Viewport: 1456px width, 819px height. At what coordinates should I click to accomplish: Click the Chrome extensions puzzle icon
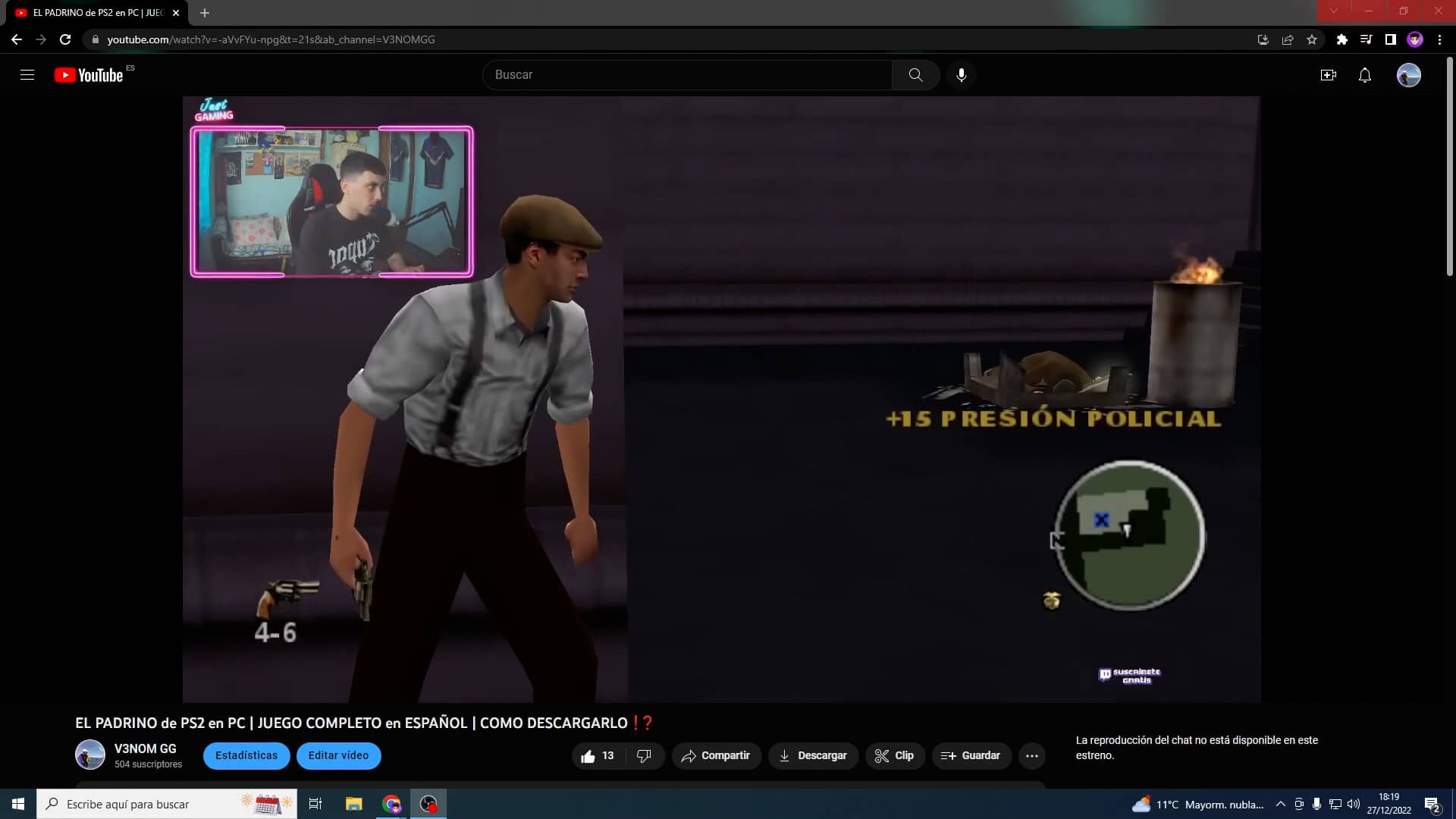(x=1341, y=39)
